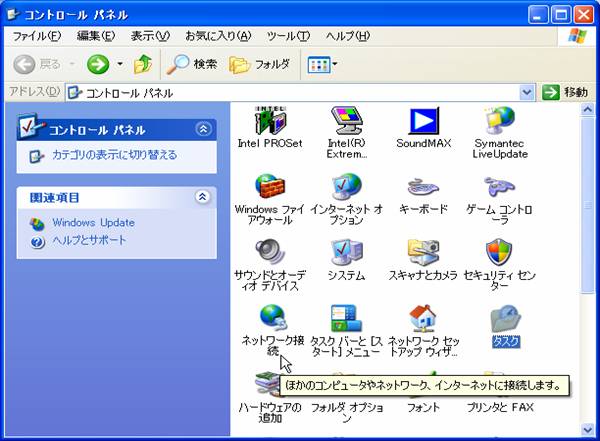Open the ネットワーク セットアップ ウィザード icon
The height and width of the screenshot is (441, 600).
tap(423, 318)
